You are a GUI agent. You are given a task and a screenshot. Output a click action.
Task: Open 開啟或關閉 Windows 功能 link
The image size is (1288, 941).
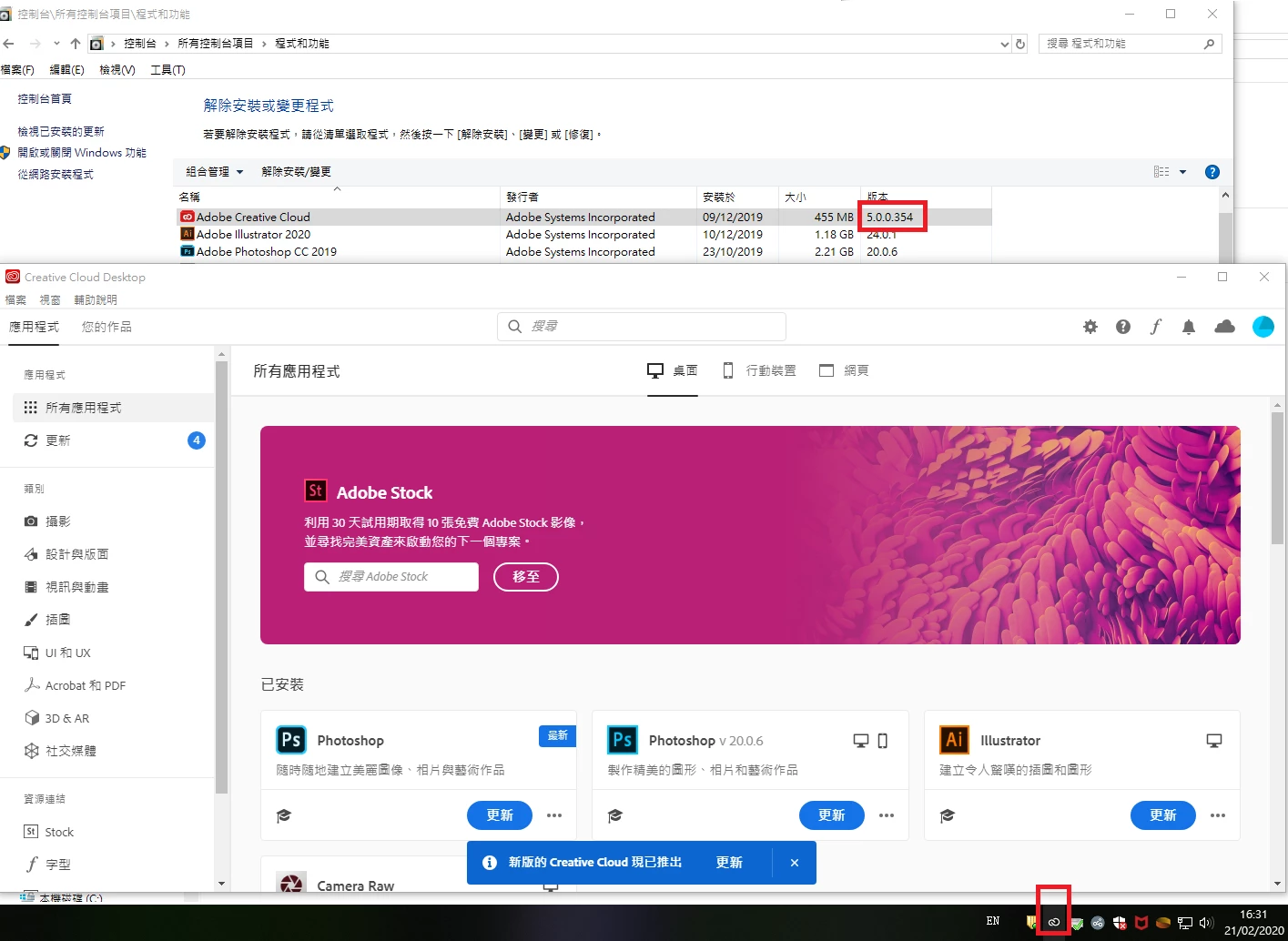pyautogui.click(x=82, y=153)
